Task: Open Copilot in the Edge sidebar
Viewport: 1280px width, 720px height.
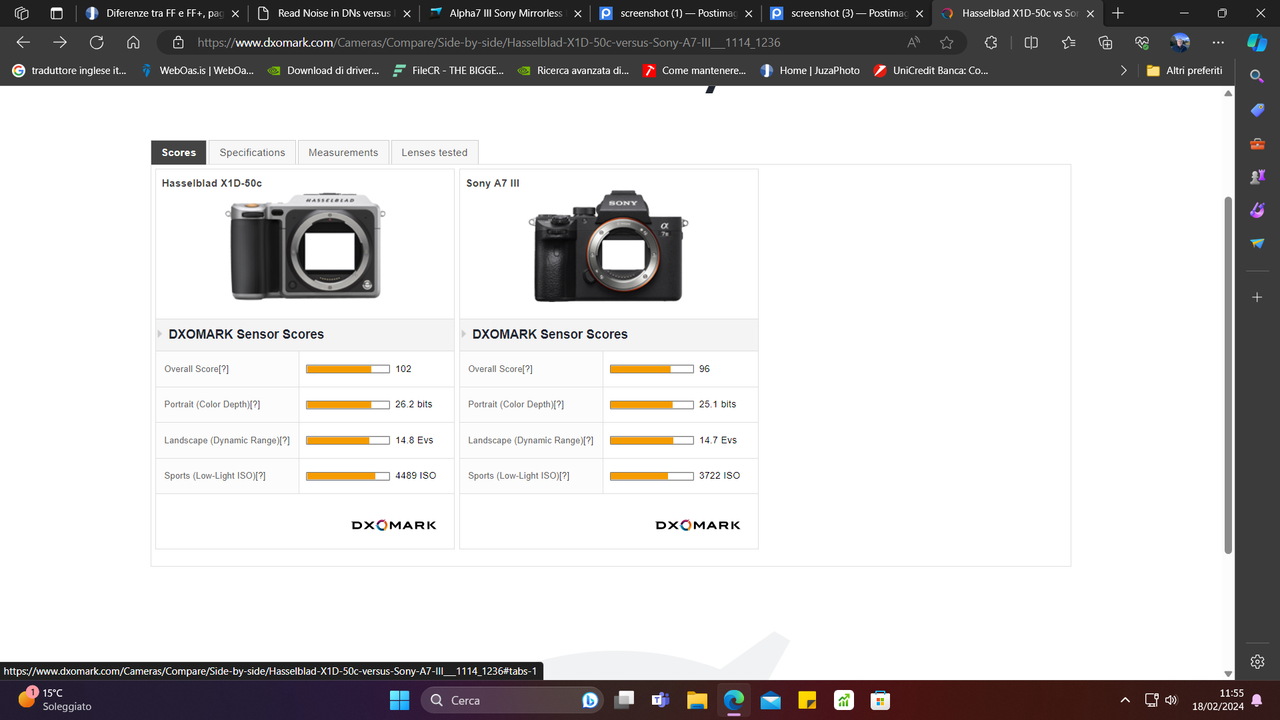Action: pyautogui.click(x=1256, y=42)
